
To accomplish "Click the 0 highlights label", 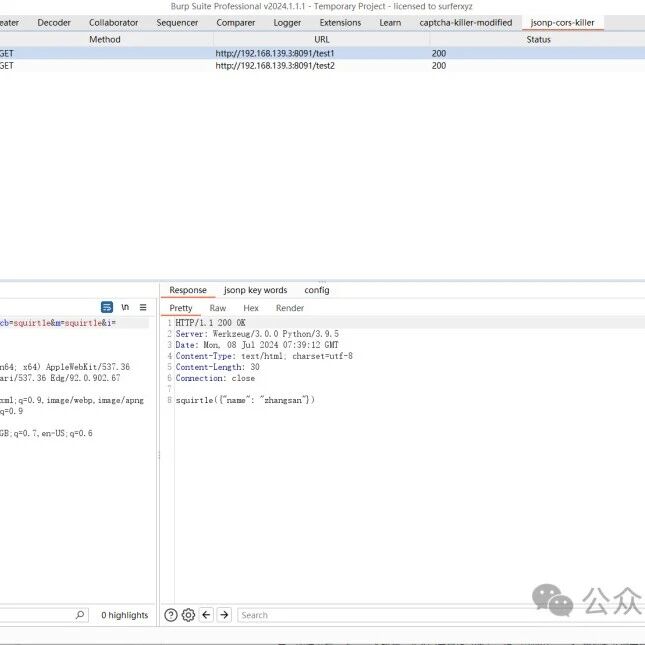I will click(x=125, y=615).
